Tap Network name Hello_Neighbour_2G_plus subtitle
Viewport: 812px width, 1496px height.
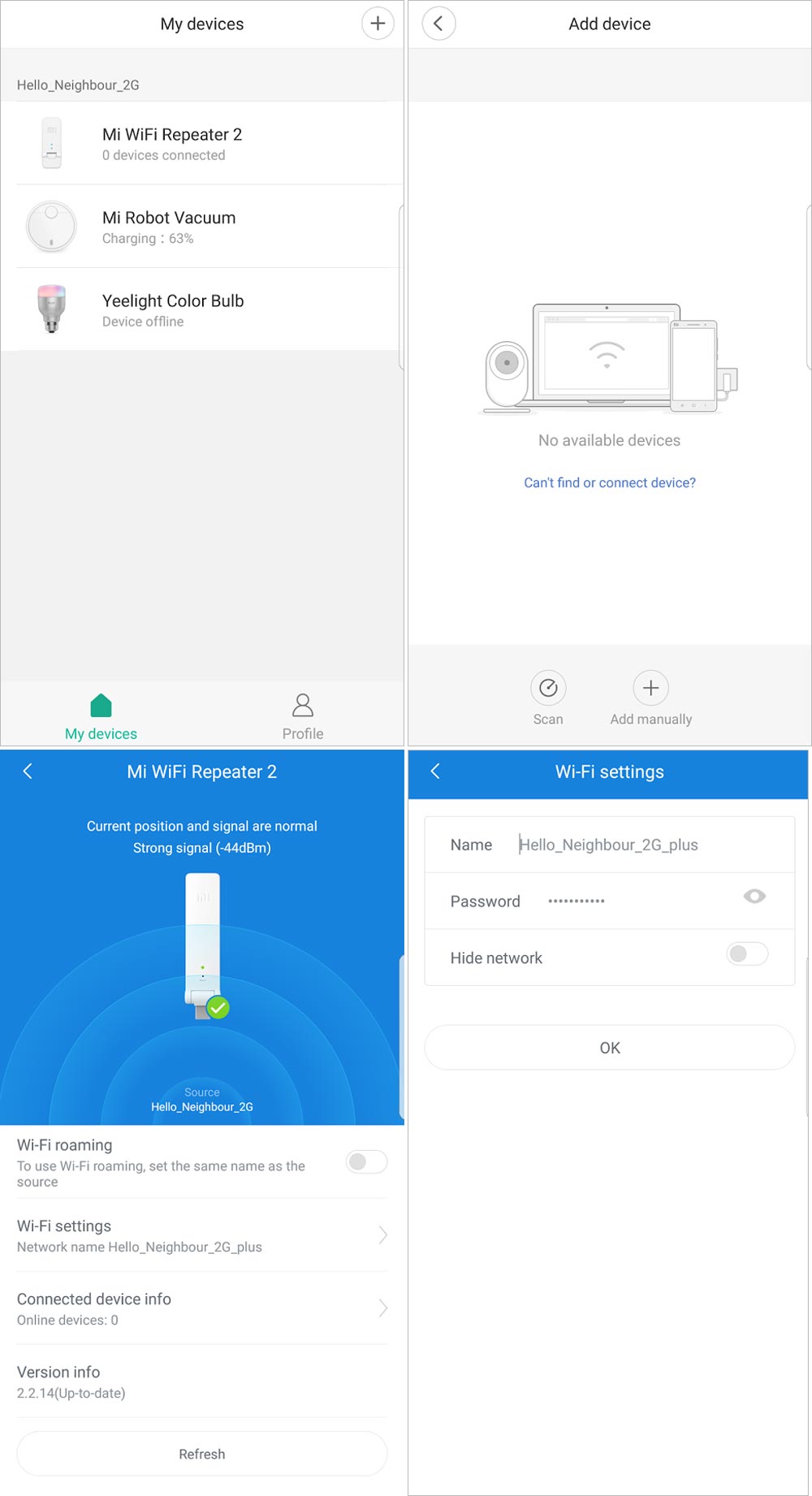click(x=140, y=1247)
